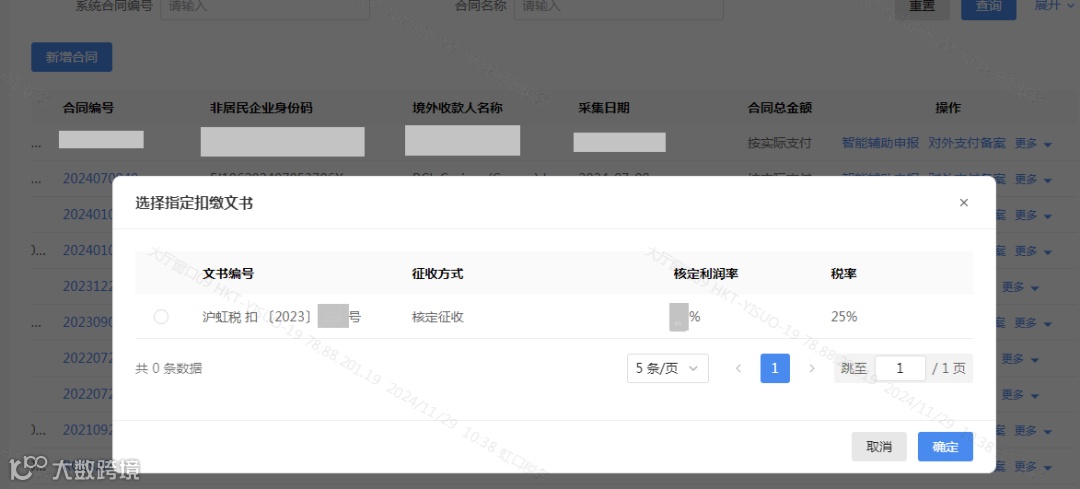
Task: Click 新增合同 button in the background page
Action: pyautogui.click(x=72, y=57)
